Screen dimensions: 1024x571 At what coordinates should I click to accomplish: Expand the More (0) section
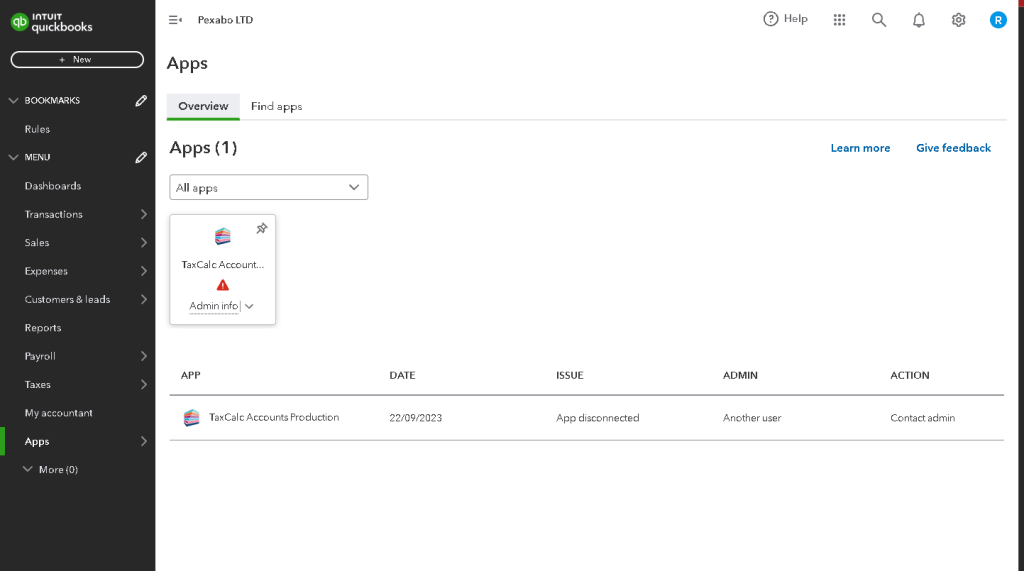[x=27, y=469]
